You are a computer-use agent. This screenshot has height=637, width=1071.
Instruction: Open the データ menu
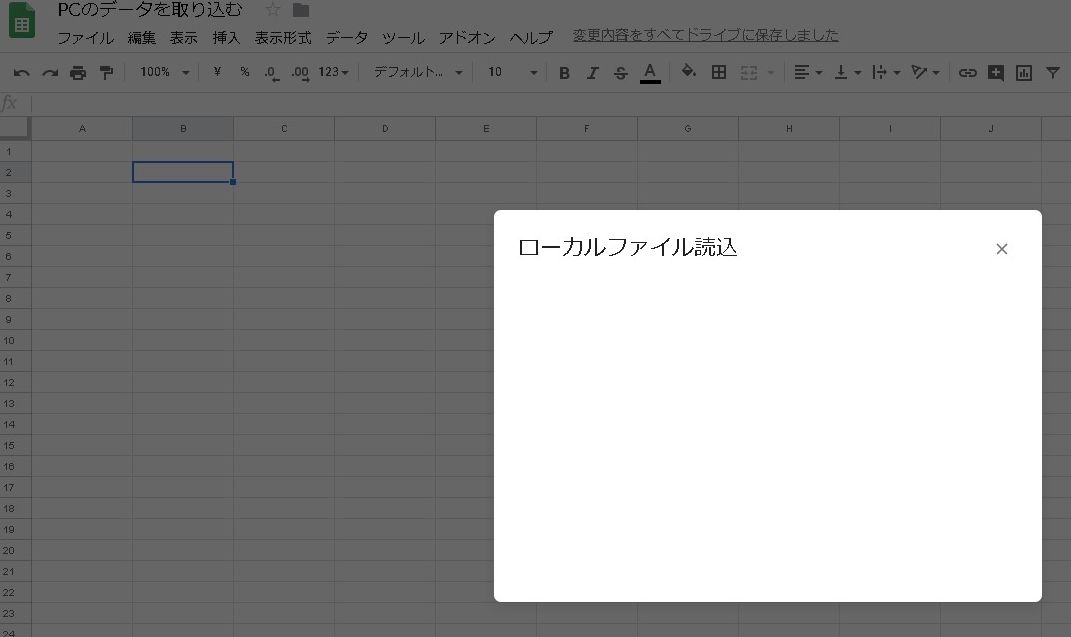(x=346, y=38)
